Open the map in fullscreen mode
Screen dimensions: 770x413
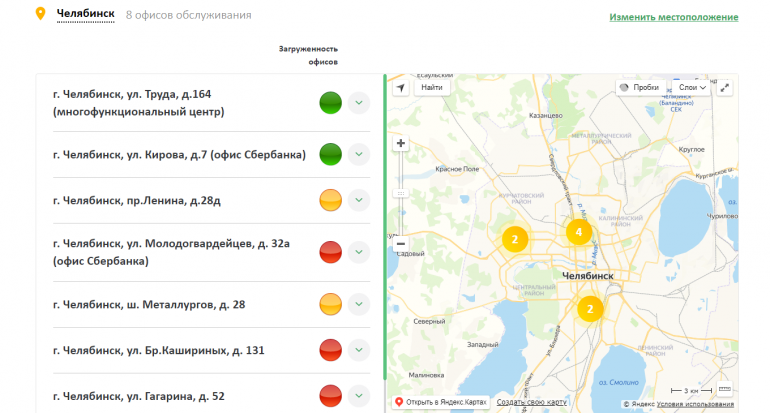(724, 88)
